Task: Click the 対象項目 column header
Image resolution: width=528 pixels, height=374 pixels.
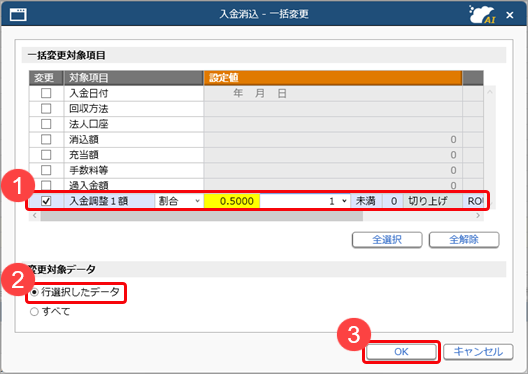Action: (133, 78)
